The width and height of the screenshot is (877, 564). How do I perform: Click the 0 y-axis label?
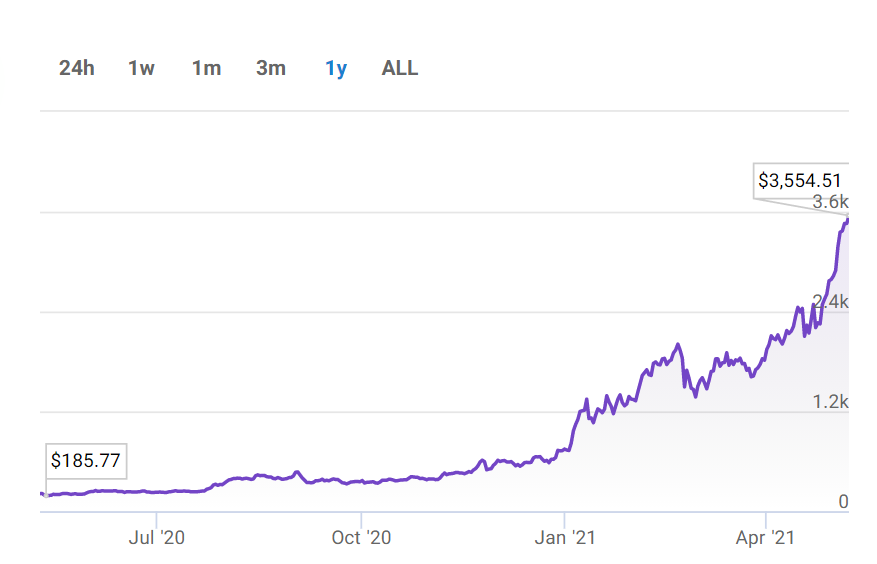(x=843, y=502)
